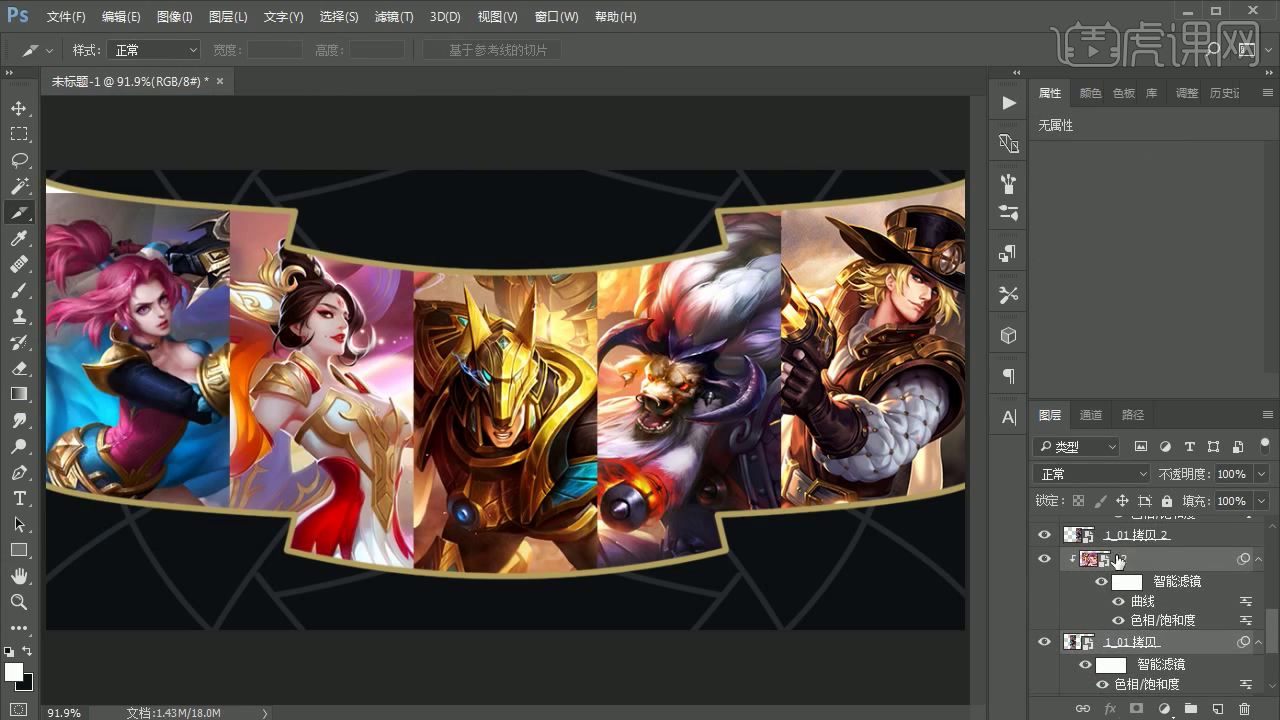Select the Dodge tool
Screen dimensions: 1280x720
(19, 446)
